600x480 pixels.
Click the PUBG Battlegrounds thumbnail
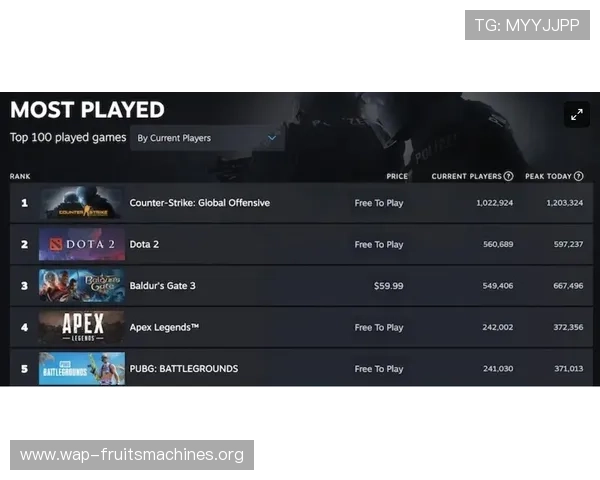click(x=82, y=368)
